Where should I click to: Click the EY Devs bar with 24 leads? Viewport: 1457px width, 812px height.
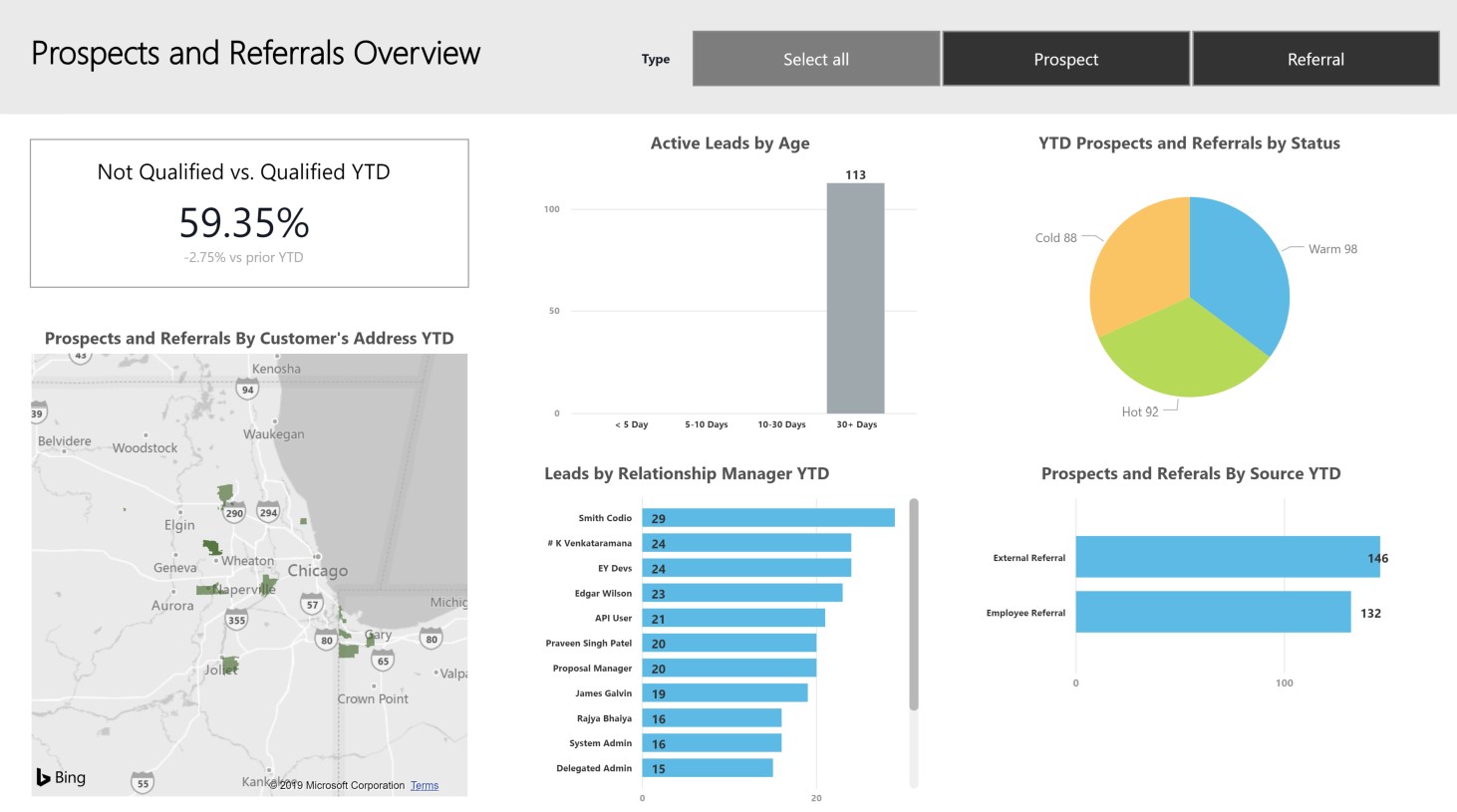746,568
